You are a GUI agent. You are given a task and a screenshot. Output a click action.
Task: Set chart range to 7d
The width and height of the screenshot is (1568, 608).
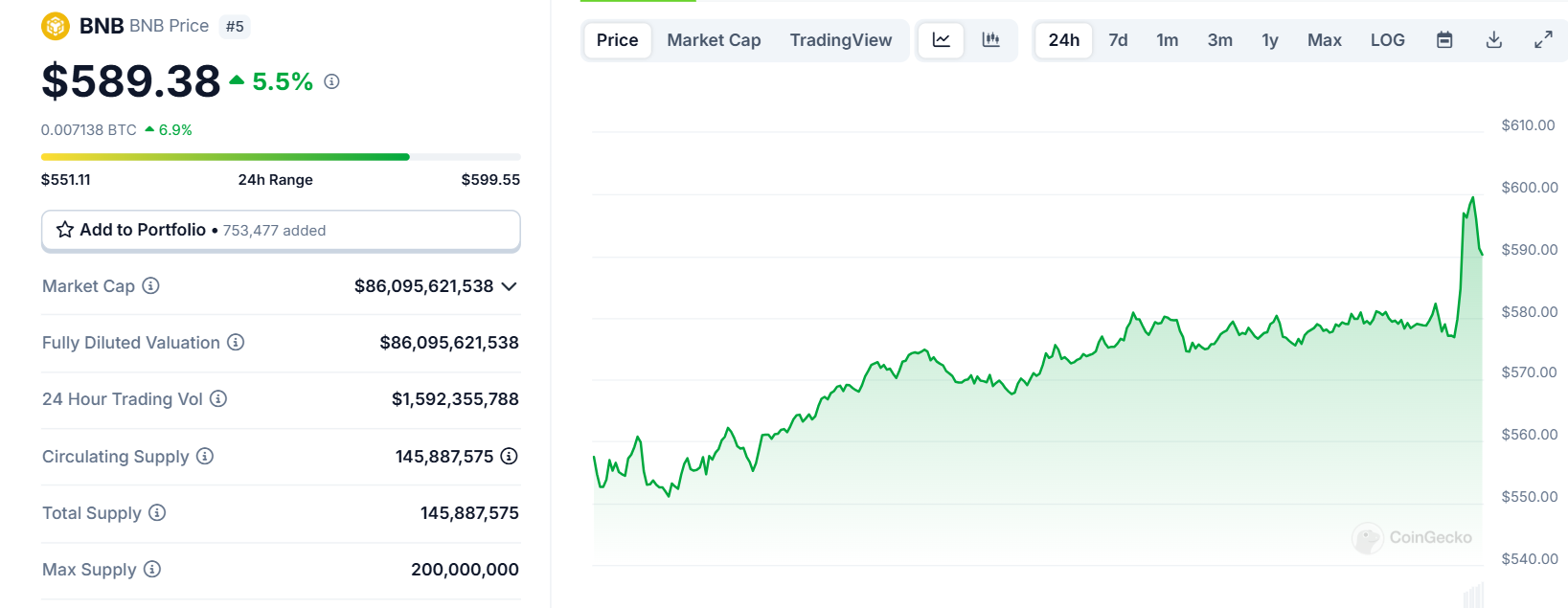click(x=1118, y=40)
